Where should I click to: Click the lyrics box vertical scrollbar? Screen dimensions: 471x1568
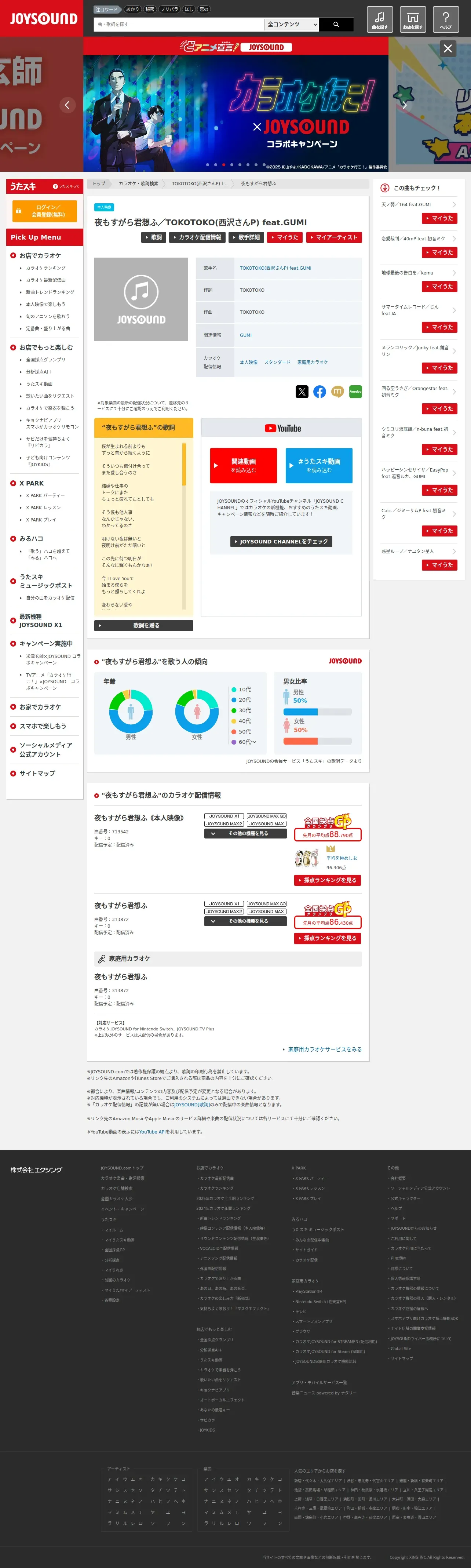click(x=184, y=525)
